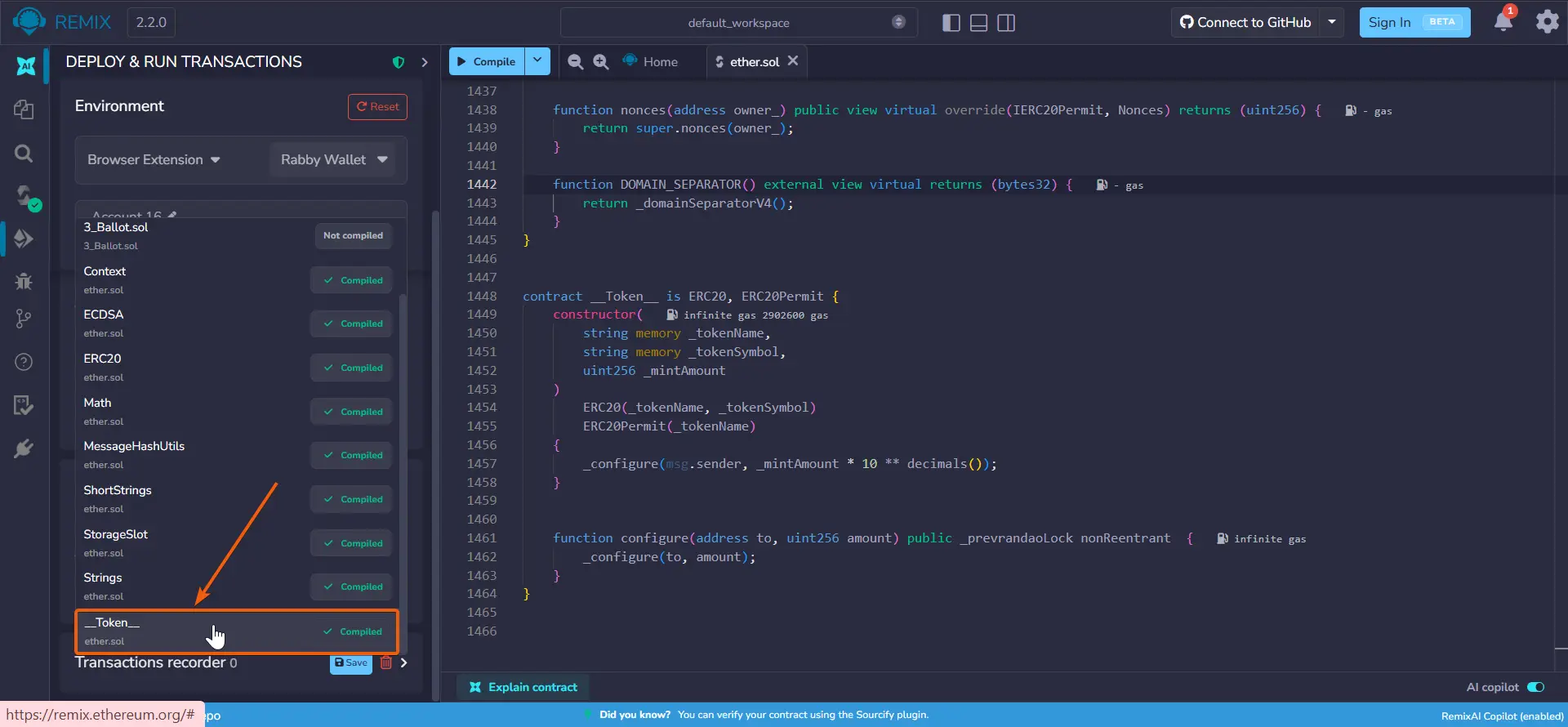Screen dimensions: 1568x727
Task: Click the Explain contract button
Action: tap(523, 687)
